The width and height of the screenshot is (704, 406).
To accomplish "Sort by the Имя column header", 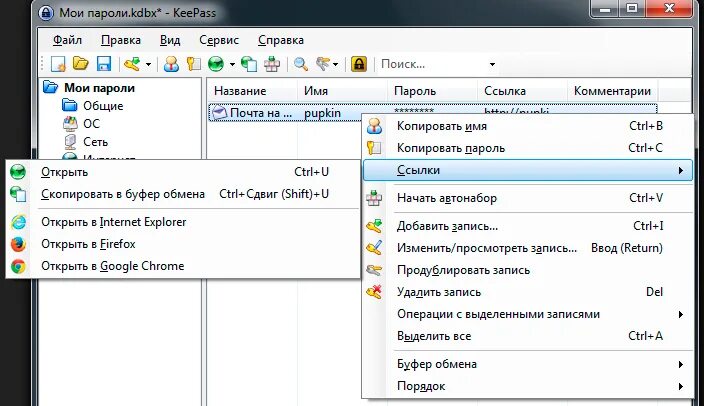I will pyautogui.click(x=342, y=91).
